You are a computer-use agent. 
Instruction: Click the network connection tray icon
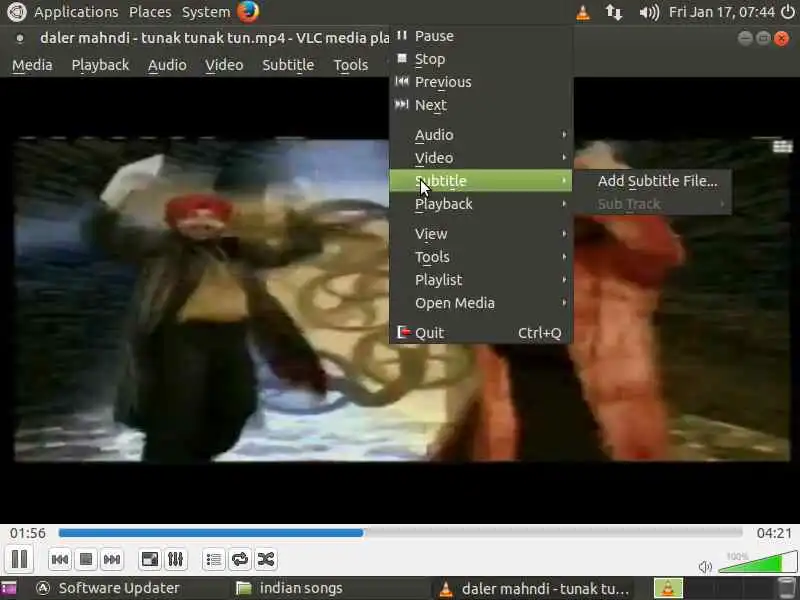coord(613,12)
